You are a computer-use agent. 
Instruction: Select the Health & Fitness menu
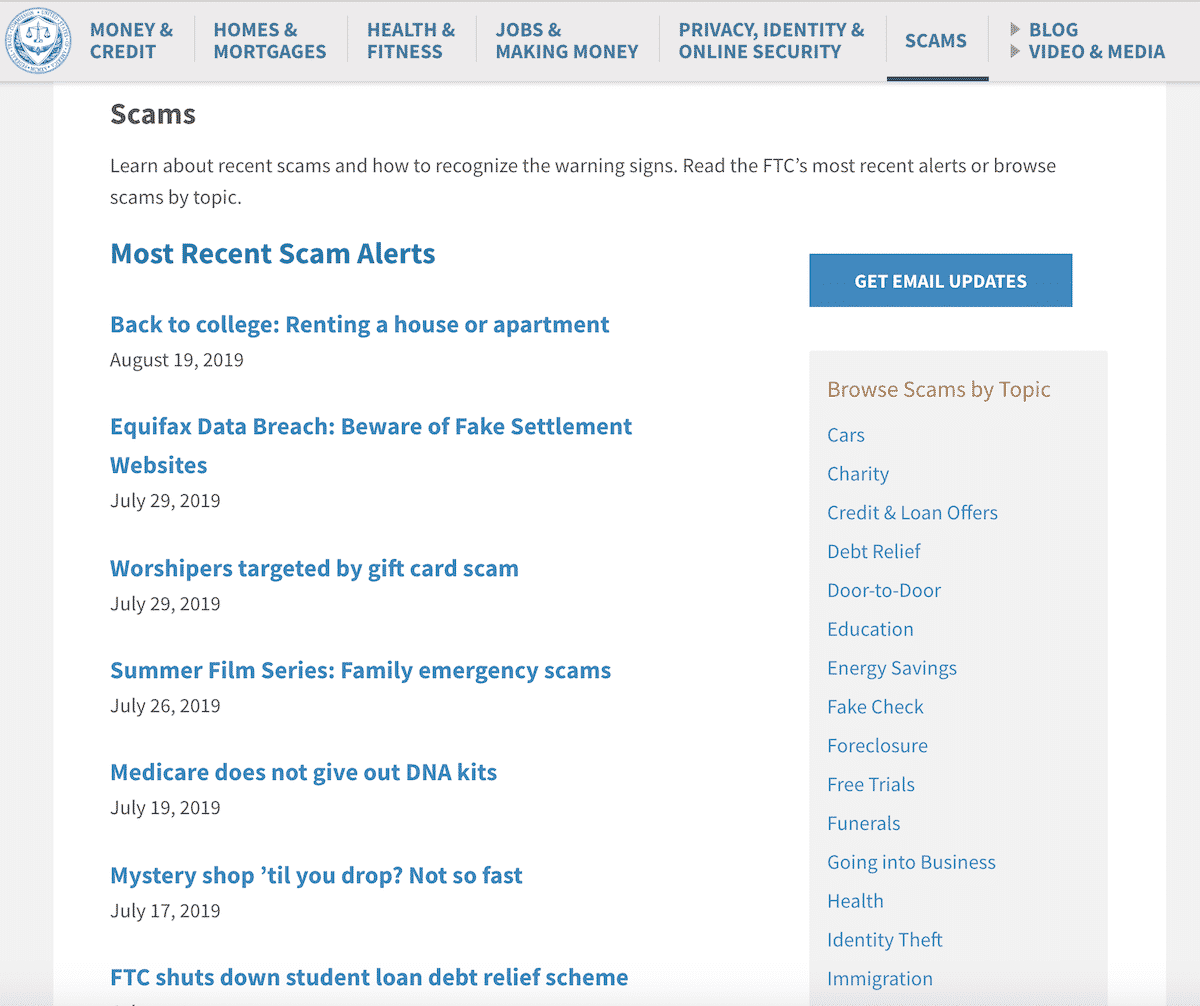(411, 41)
